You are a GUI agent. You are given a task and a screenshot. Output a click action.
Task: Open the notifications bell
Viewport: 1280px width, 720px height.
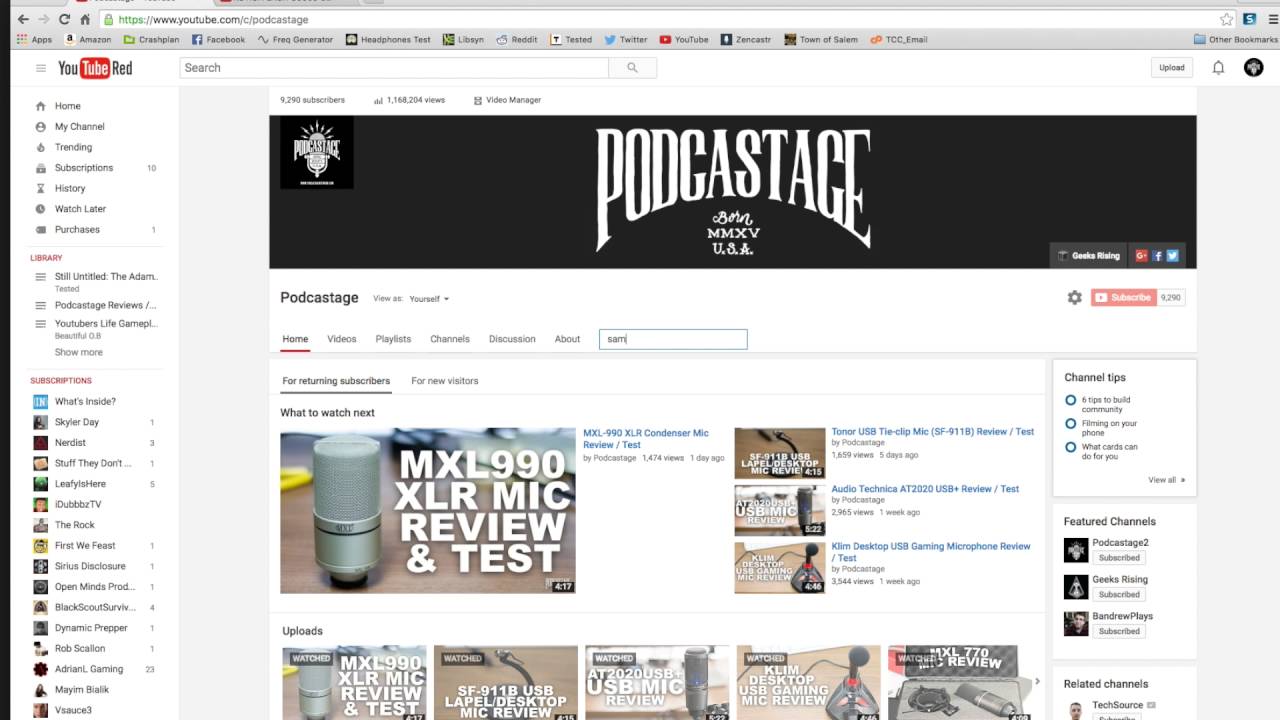pos(1218,68)
